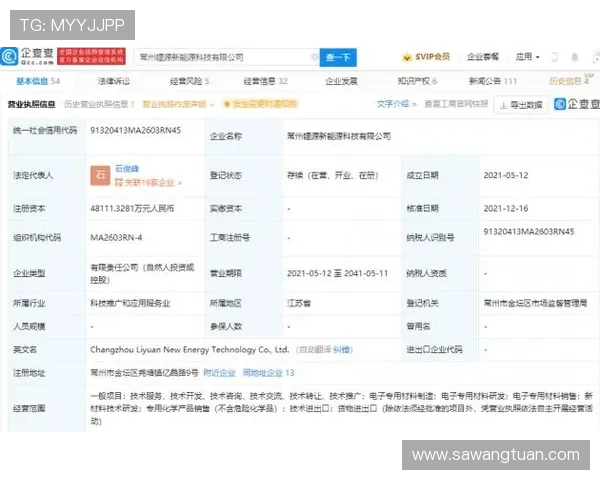Select the industry 科技推广和应用服务业
The height and width of the screenshot is (480, 600).
[130, 304]
